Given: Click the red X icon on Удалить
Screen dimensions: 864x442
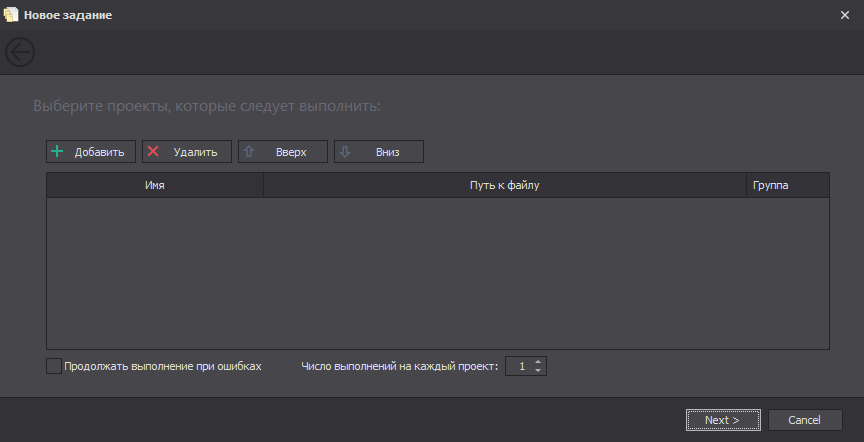Looking at the screenshot, I should (x=153, y=152).
